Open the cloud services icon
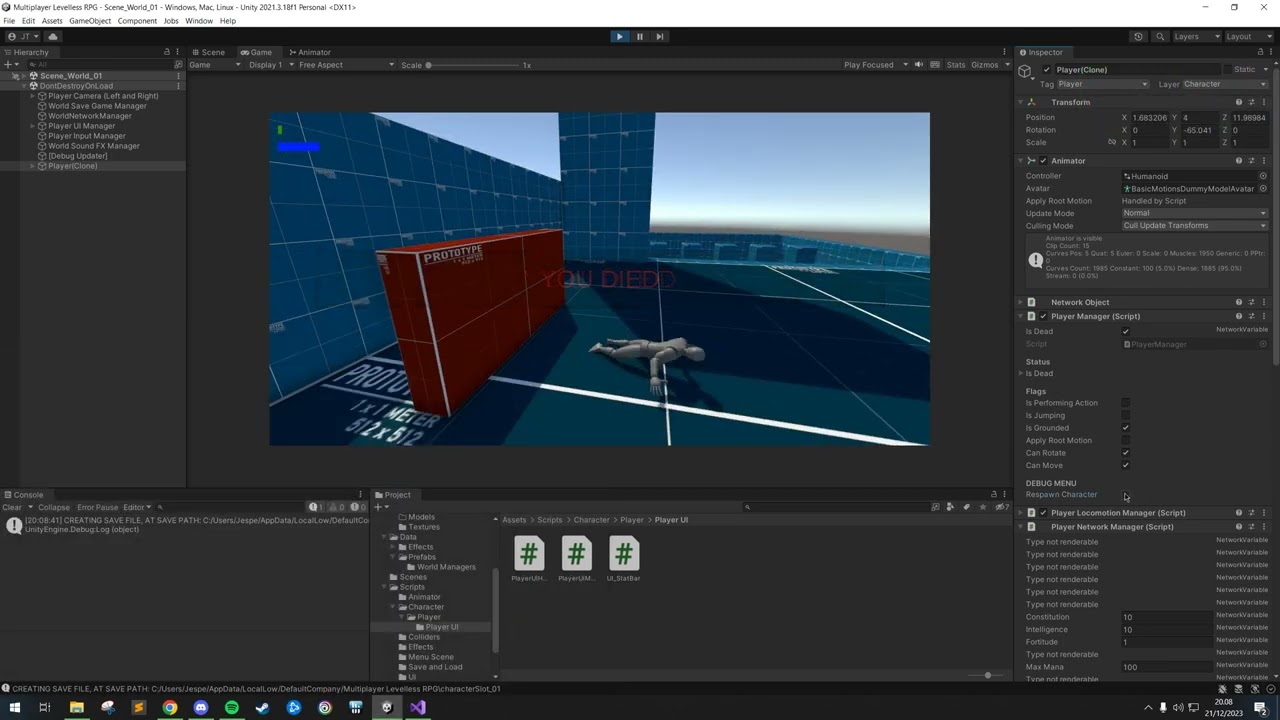The image size is (1280, 720). pyautogui.click(x=53, y=36)
